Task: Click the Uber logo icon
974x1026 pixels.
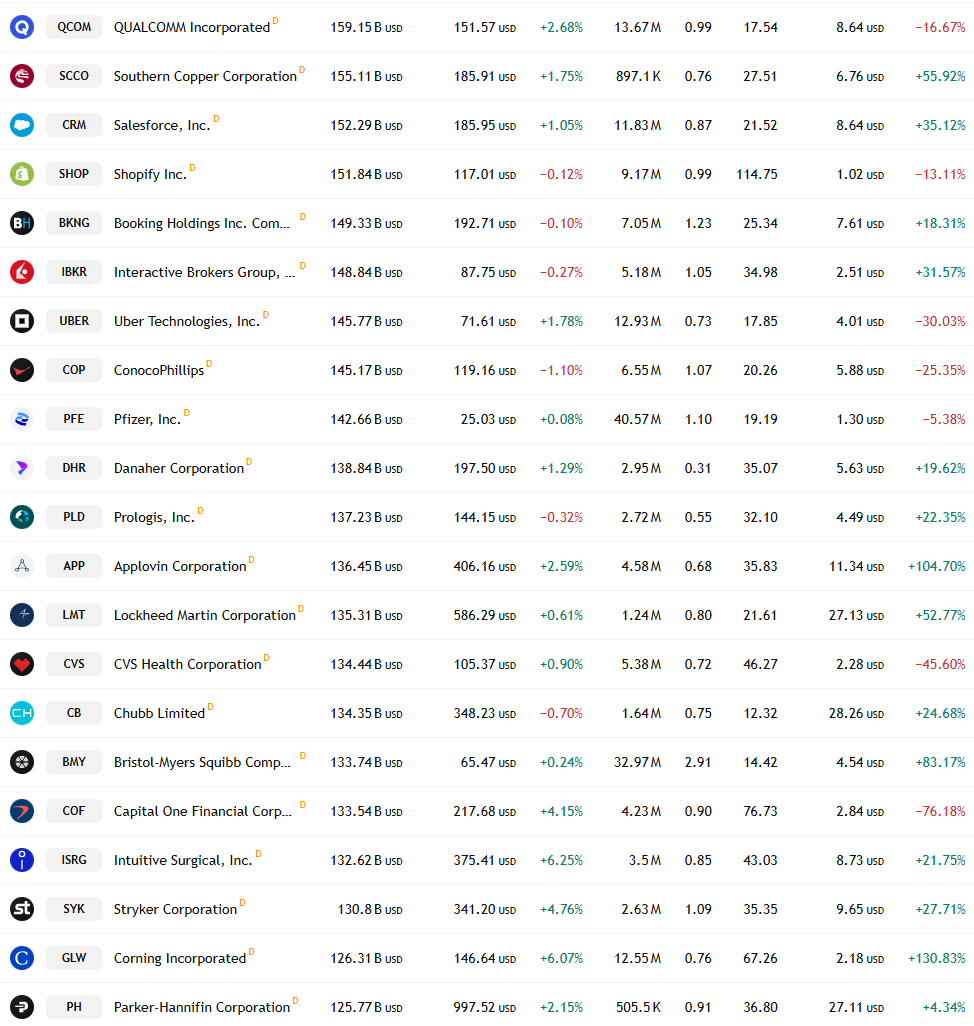Action: (22, 321)
